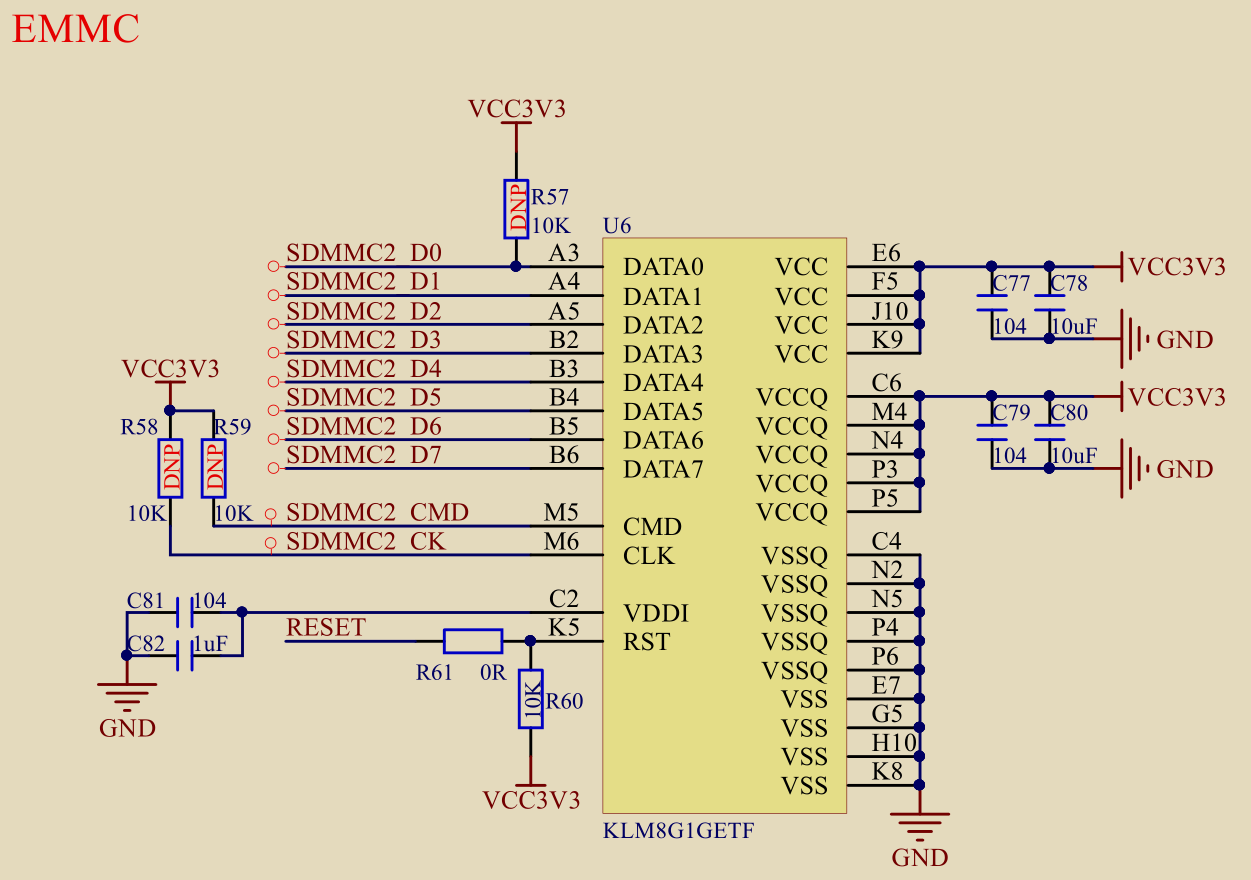Click the R60 designator text
Image resolution: width=1251 pixels, height=880 pixels.
click(x=564, y=701)
